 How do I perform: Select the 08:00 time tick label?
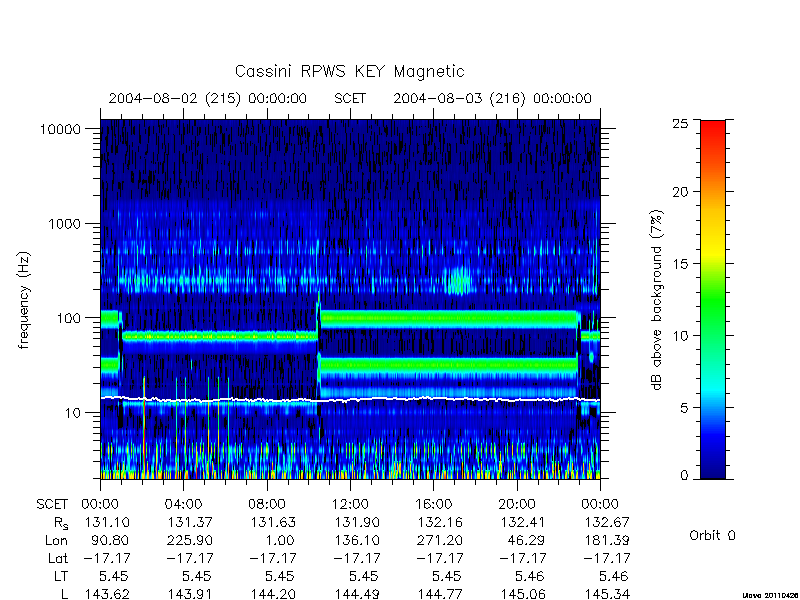(x=267, y=505)
